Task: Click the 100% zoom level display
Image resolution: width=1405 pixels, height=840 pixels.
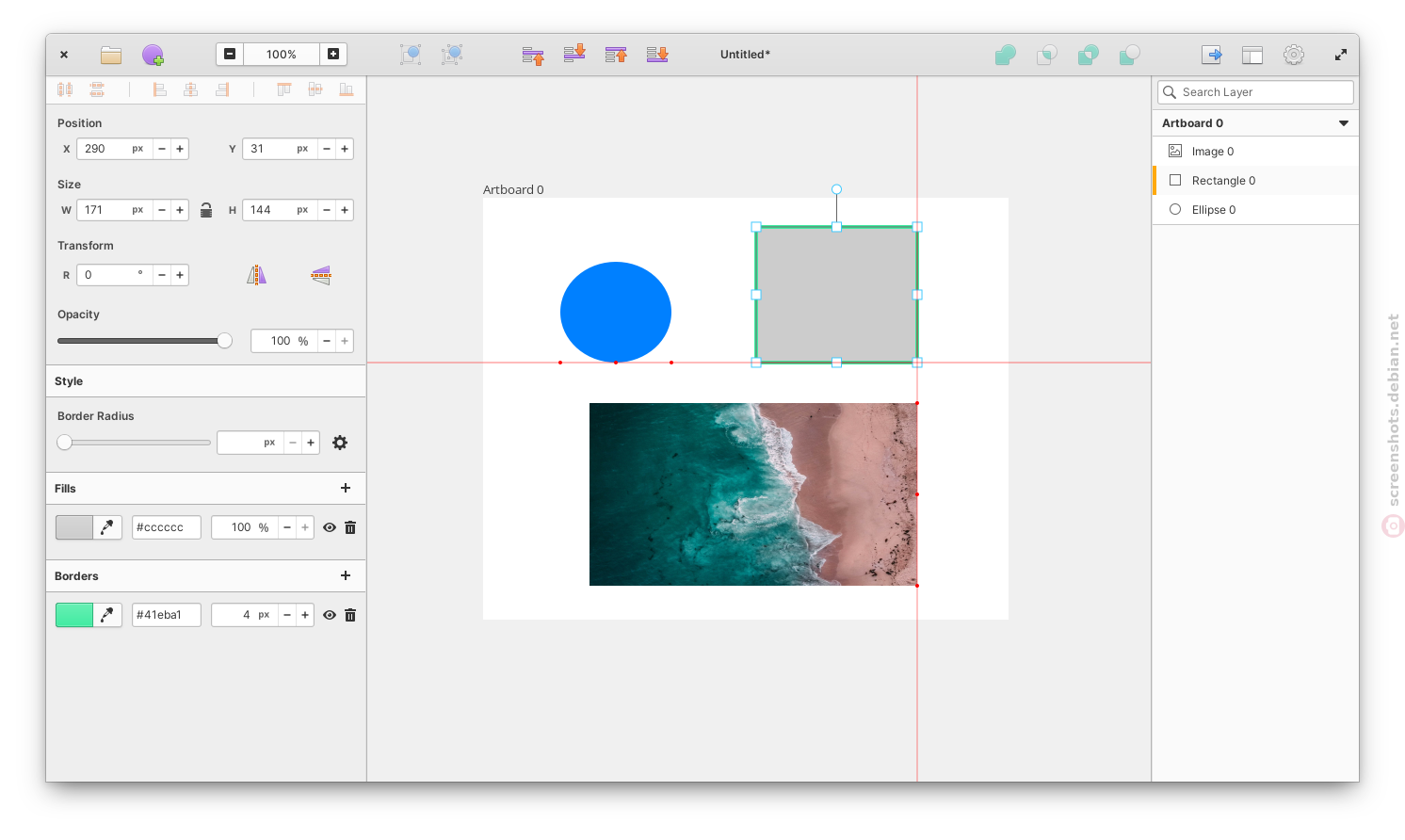Action: (282, 55)
